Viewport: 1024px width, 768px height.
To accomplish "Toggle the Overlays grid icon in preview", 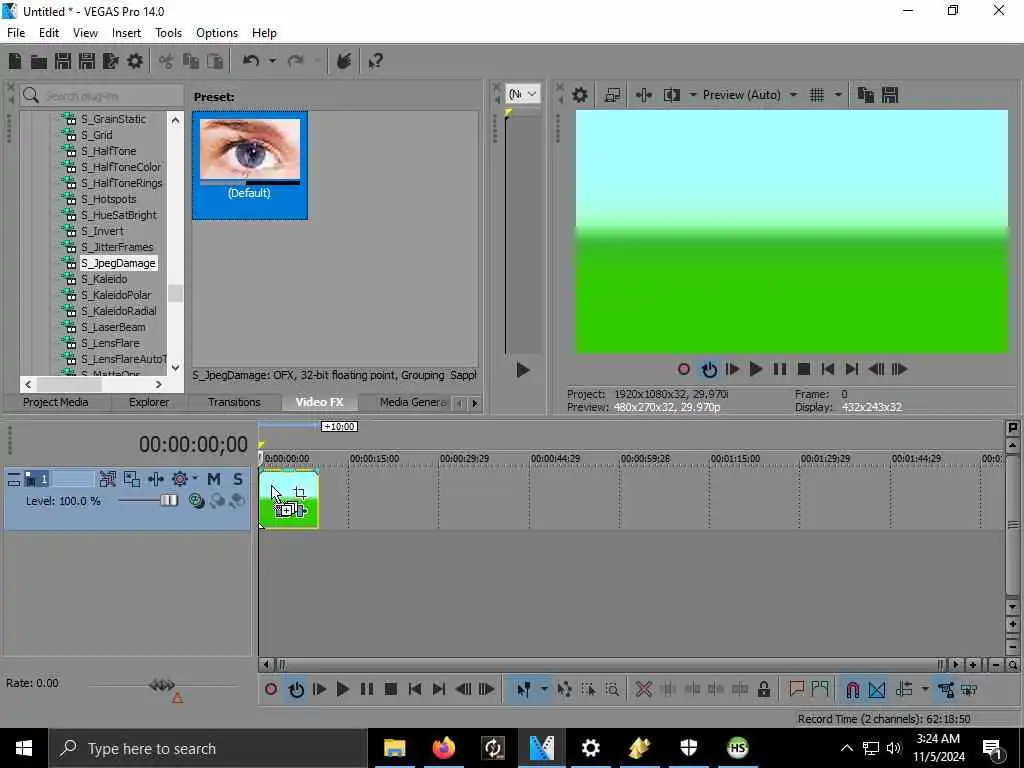I will (816, 95).
